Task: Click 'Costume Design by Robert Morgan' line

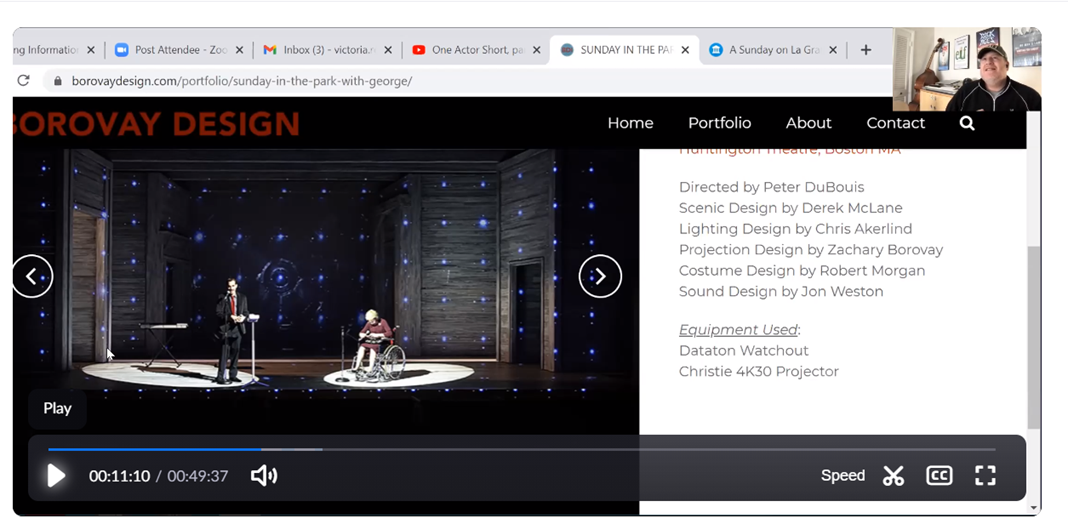Action: pyautogui.click(x=802, y=271)
